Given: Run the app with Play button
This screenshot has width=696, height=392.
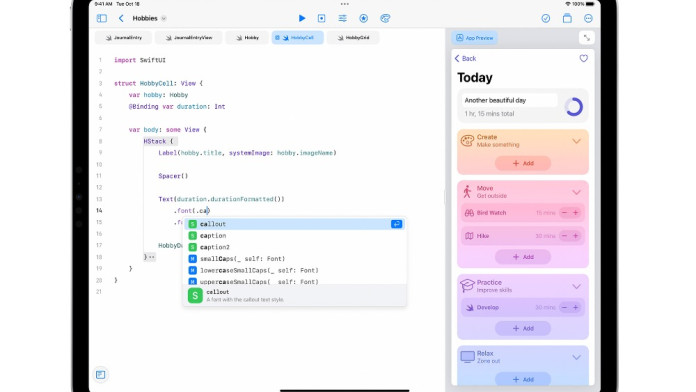Looking at the screenshot, I should [302, 18].
